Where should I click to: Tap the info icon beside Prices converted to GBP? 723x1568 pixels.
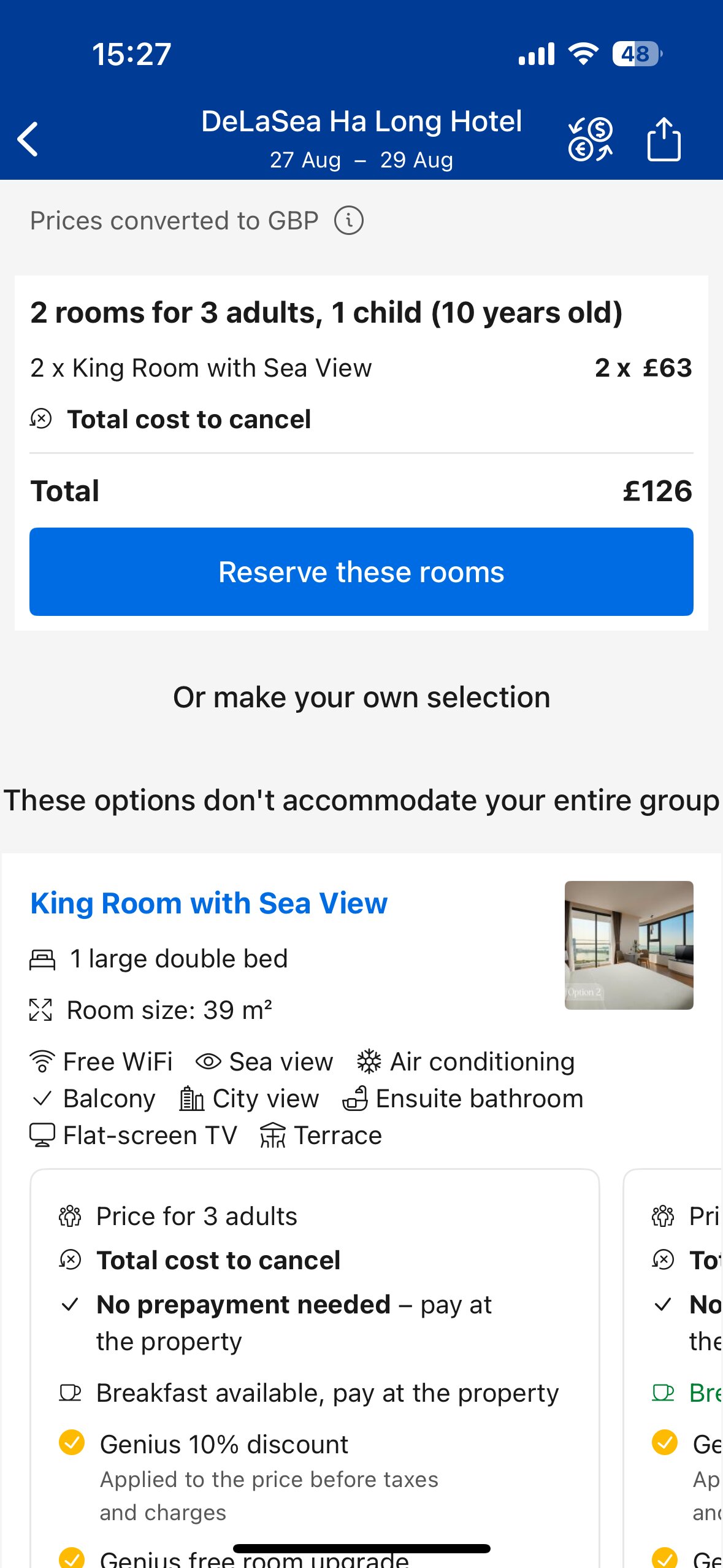(x=349, y=220)
